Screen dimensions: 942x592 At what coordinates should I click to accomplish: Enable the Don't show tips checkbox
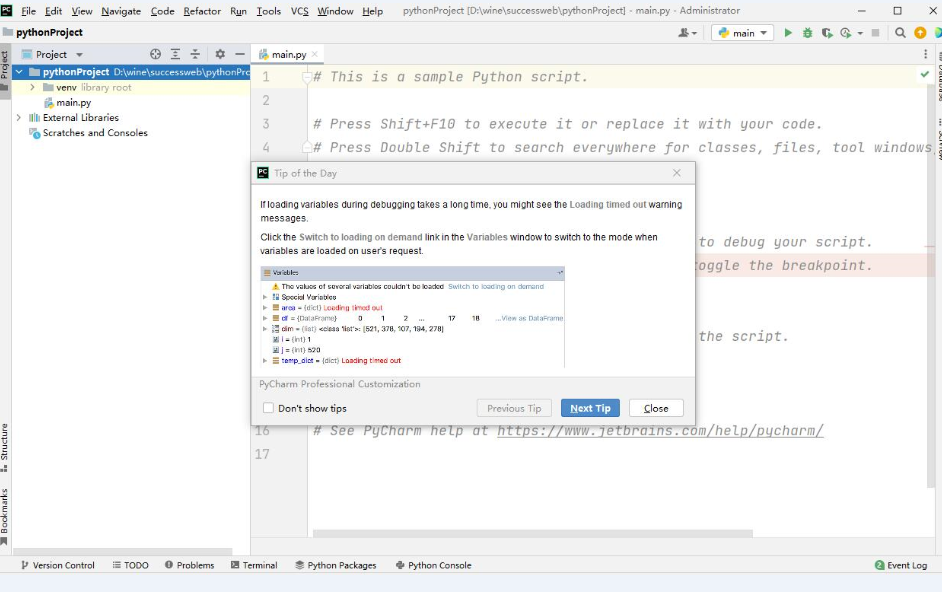pyautogui.click(x=269, y=408)
